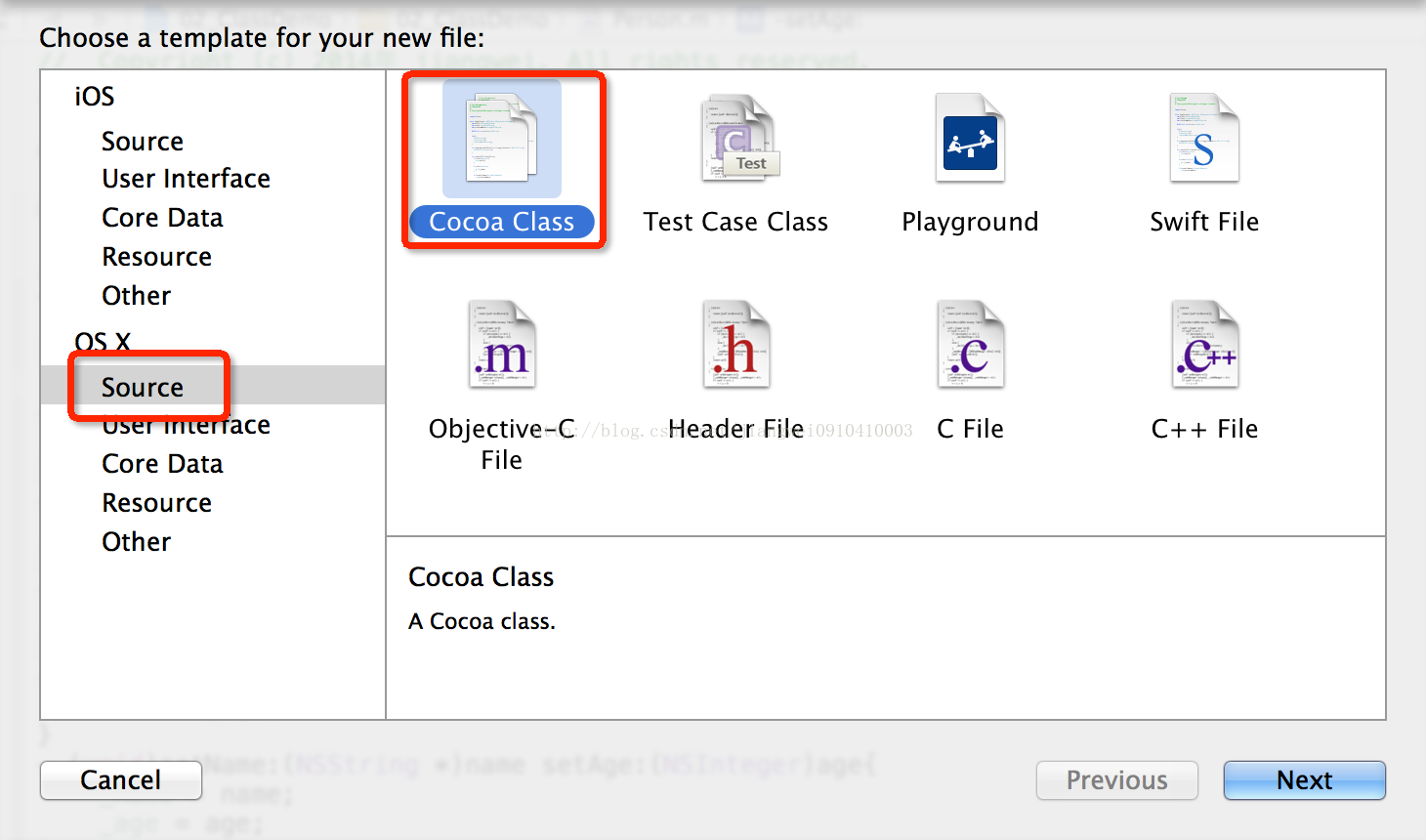Select the Header File .h icon

click(x=736, y=345)
